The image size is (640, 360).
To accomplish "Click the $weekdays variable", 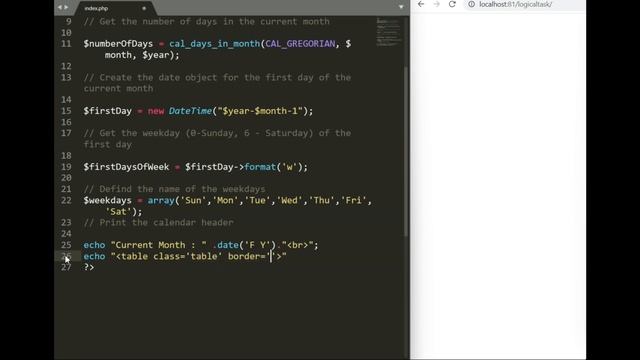I will [x=107, y=200].
